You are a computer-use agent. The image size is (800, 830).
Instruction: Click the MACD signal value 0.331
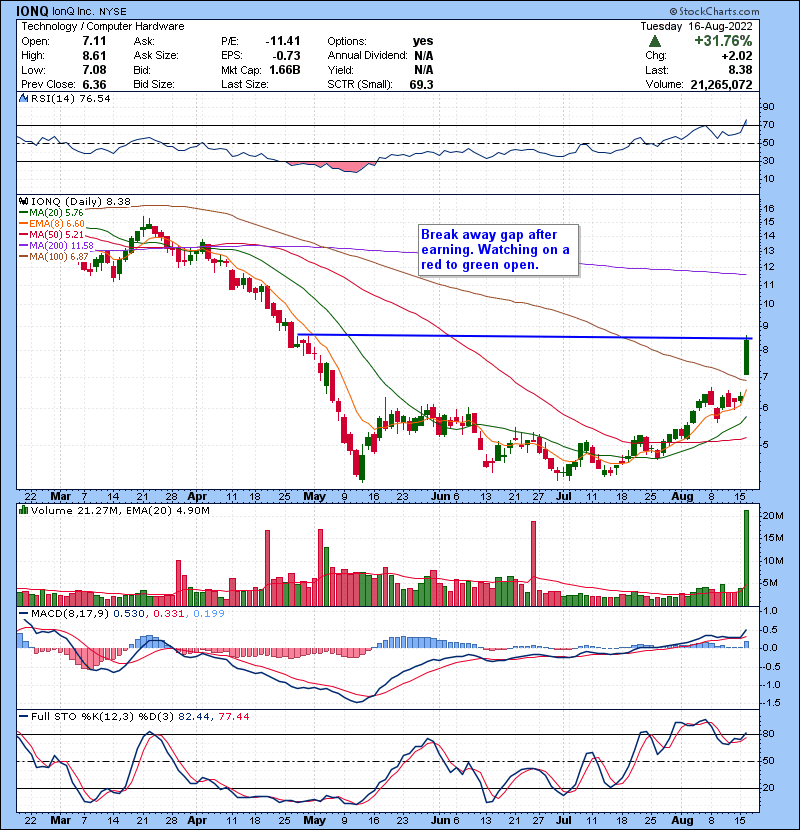(168, 614)
